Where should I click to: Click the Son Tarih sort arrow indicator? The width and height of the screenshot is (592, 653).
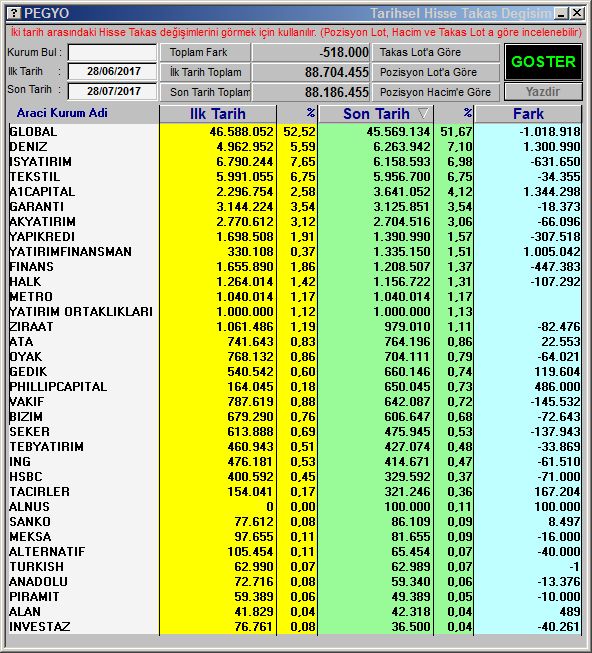[423, 113]
